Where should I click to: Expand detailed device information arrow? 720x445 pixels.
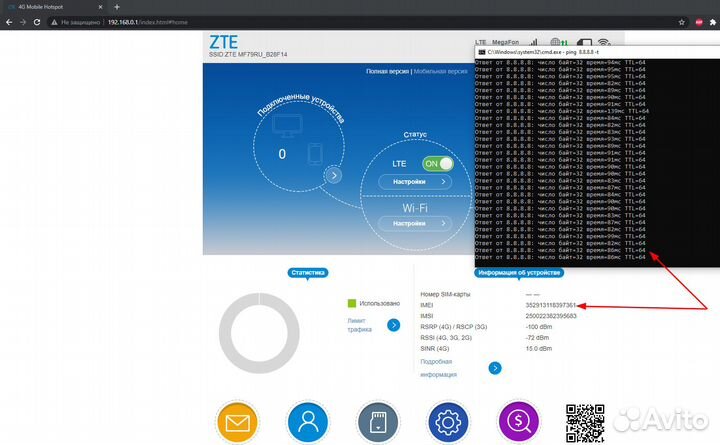pos(494,368)
